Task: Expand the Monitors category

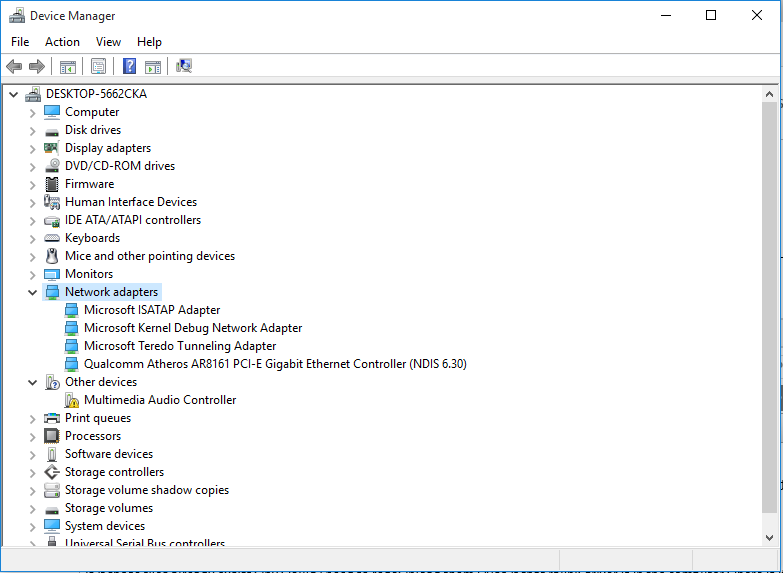Action: (32, 275)
